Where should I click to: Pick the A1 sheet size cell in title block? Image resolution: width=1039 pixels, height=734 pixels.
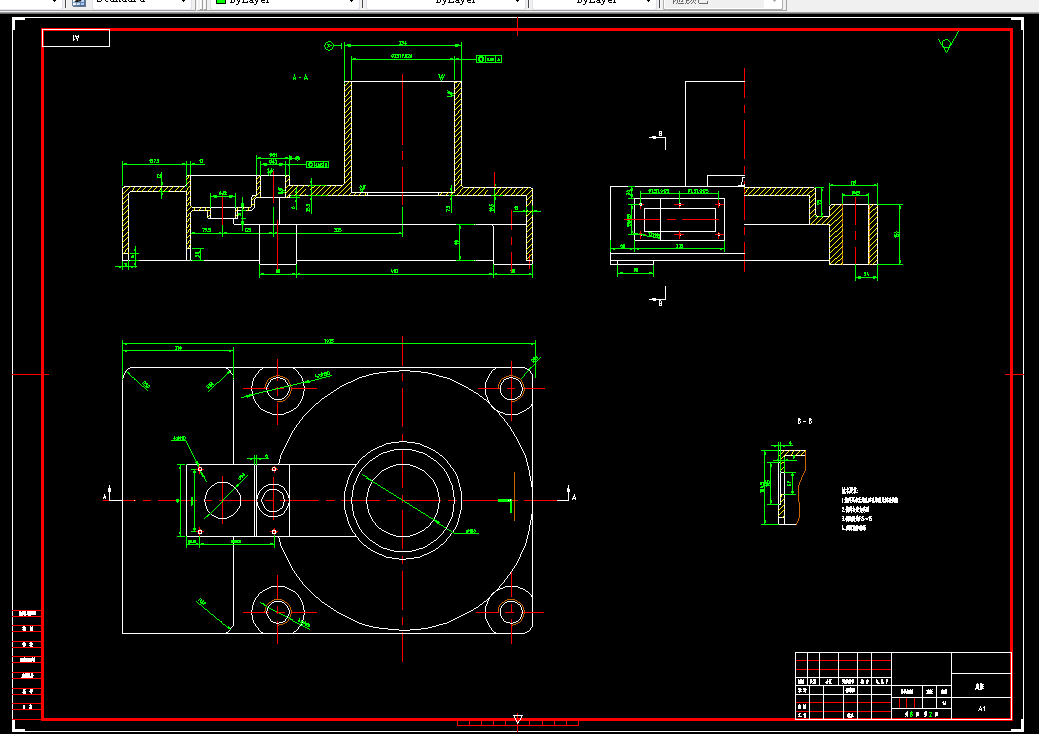981,708
